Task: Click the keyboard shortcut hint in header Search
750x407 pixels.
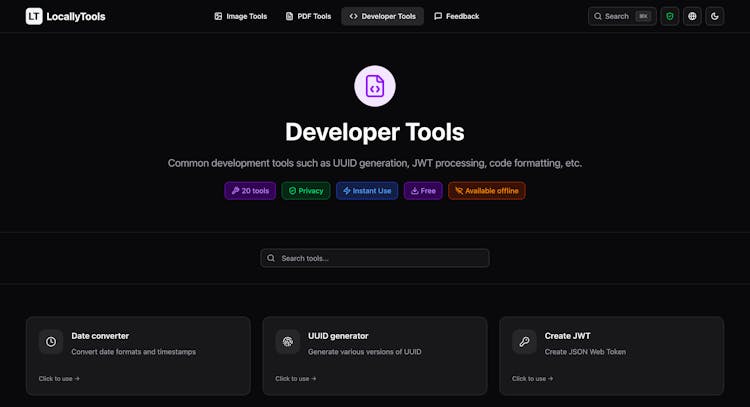Action: pos(643,16)
